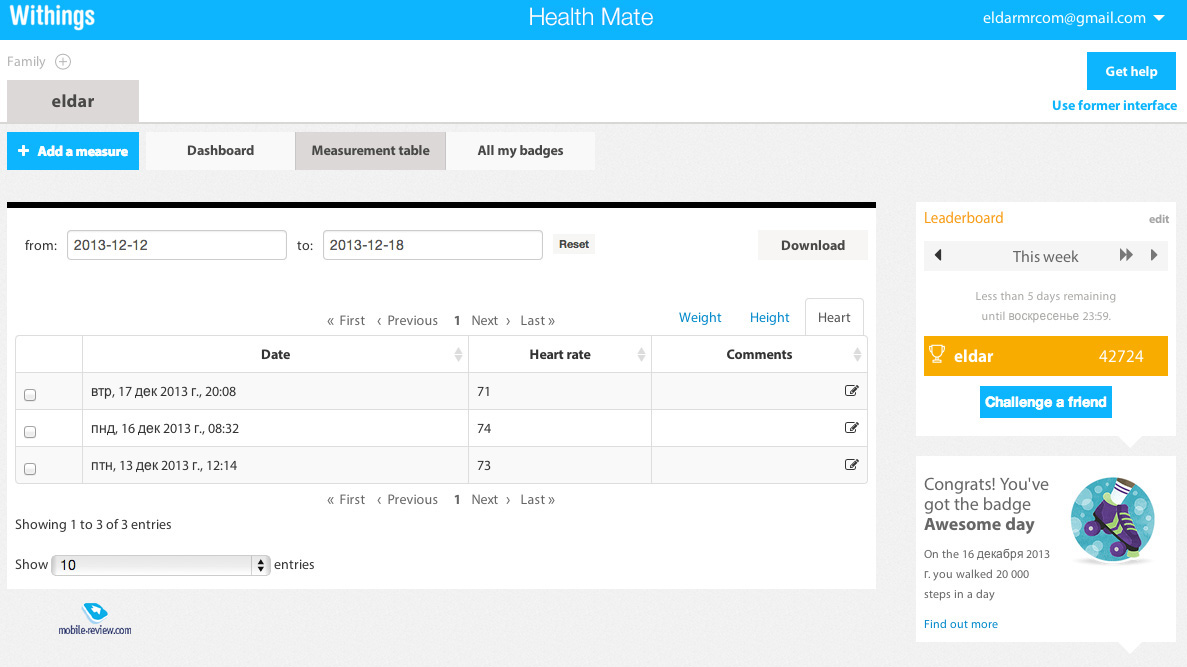Switch to the Measurement table tab
This screenshot has height=667, width=1187.
[x=370, y=151]
